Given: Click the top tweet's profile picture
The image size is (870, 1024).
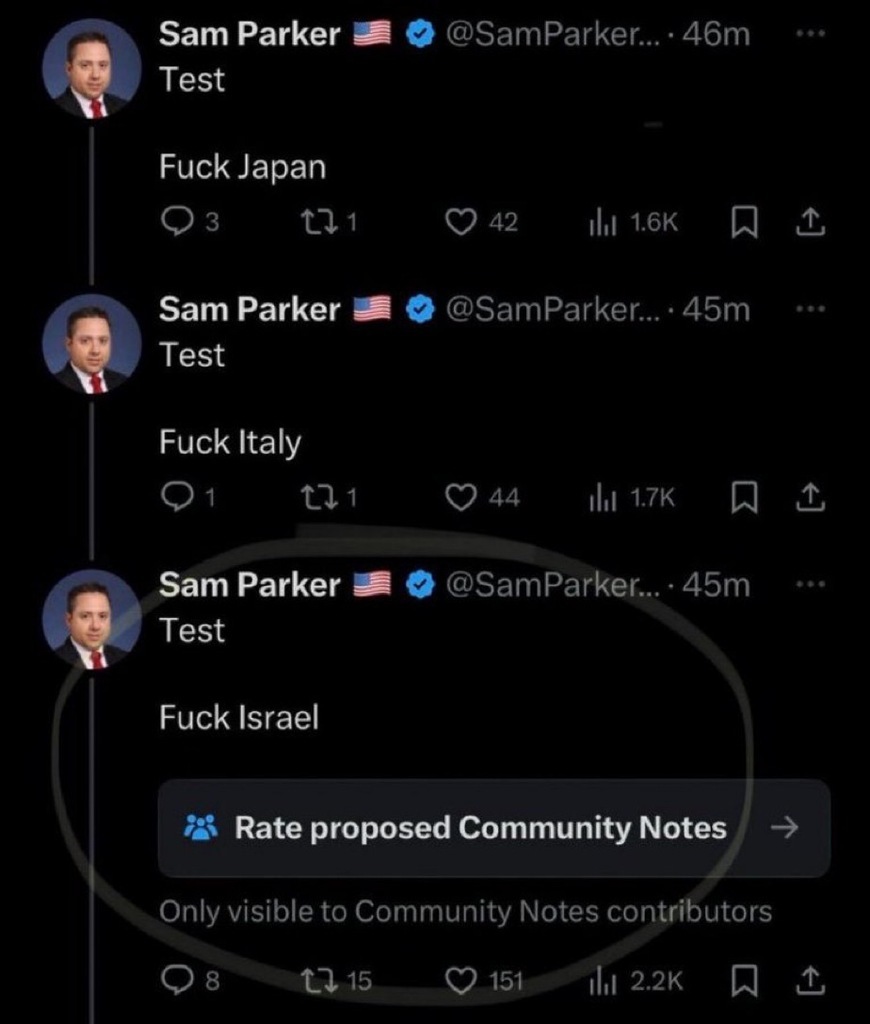Looking at the screenshot, I should tap(91, 69).
